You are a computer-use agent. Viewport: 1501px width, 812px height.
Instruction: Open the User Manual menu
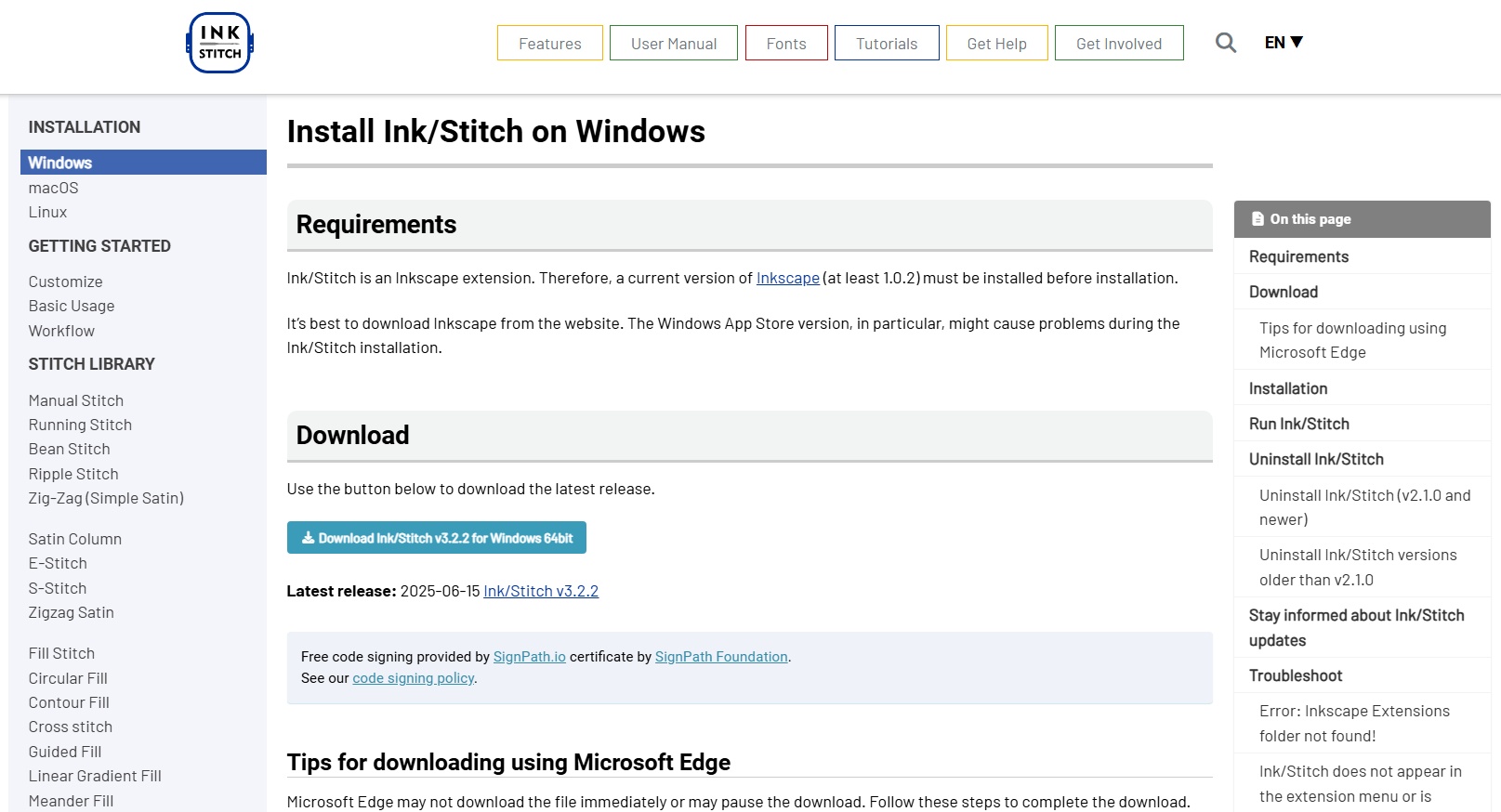point(674,43)
